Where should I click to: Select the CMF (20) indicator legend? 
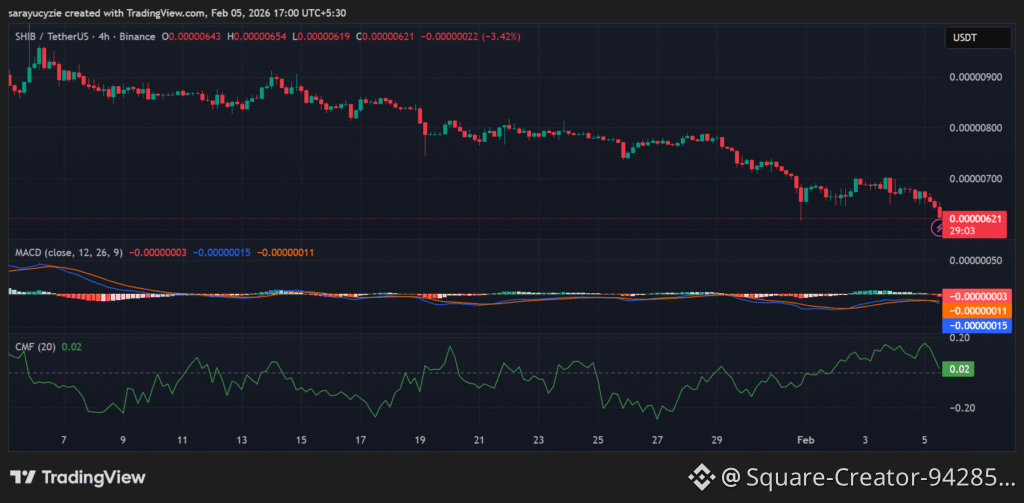36,347
